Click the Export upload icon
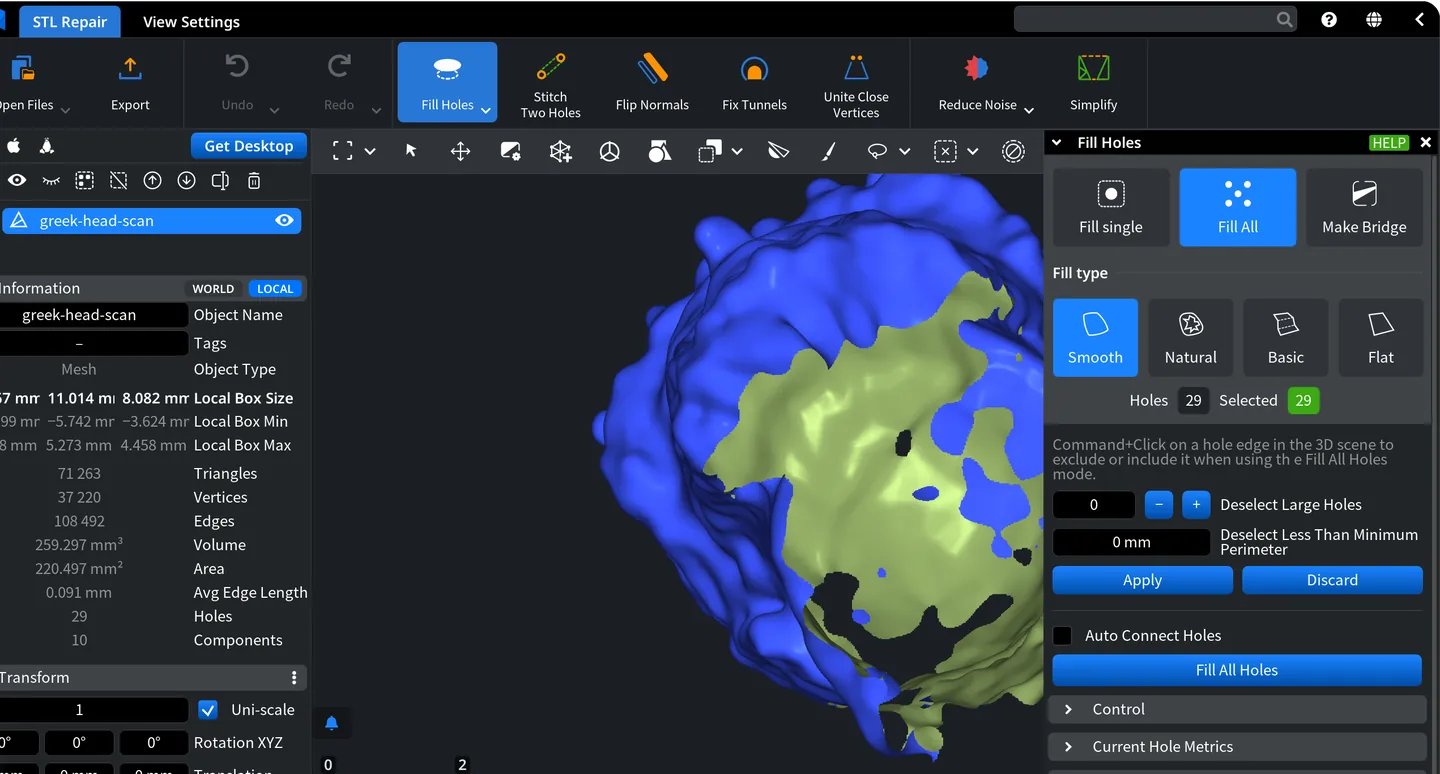The image size is (1440, 774). coord(130,68)
